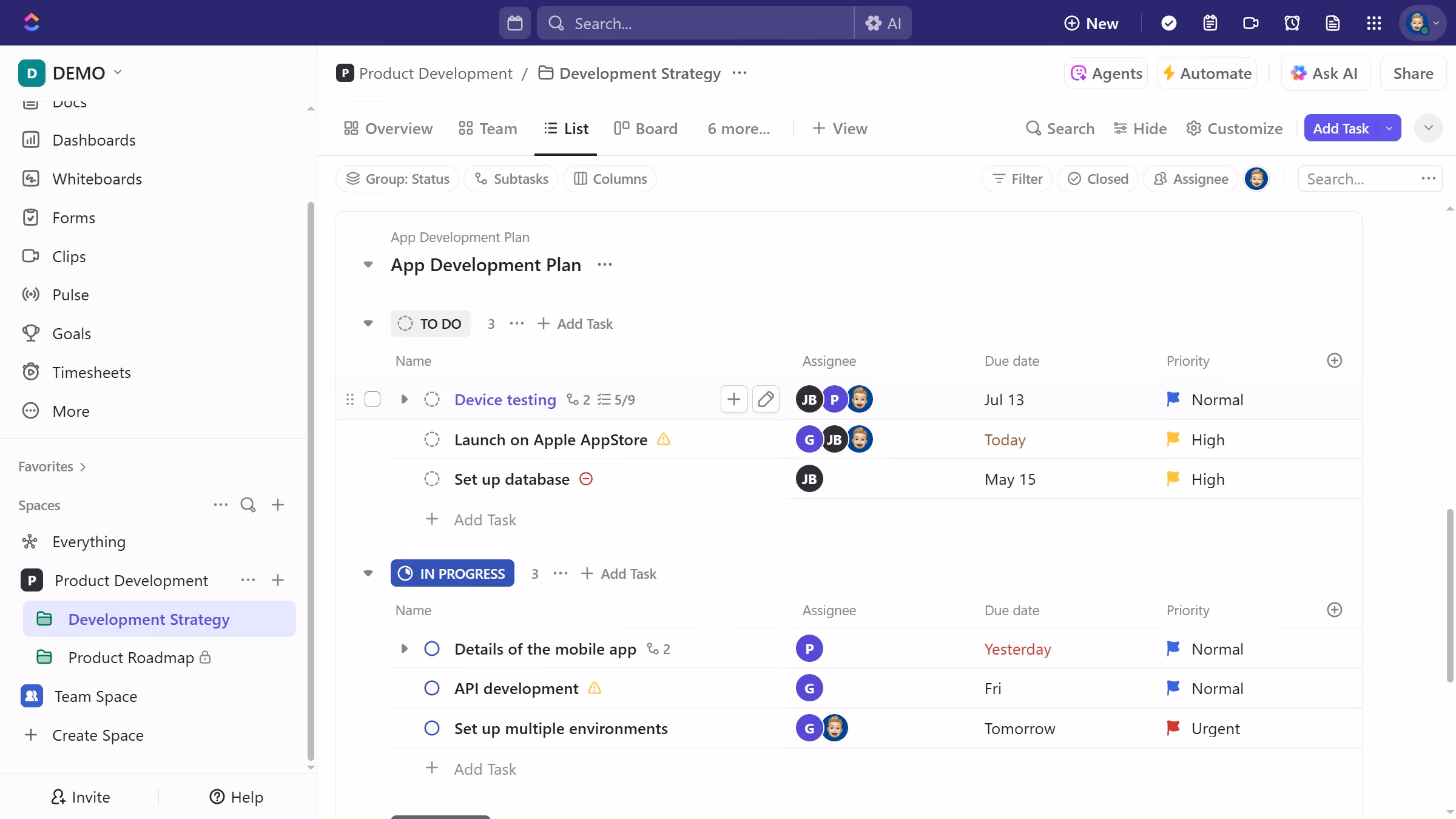Select the List view tab

566,129
